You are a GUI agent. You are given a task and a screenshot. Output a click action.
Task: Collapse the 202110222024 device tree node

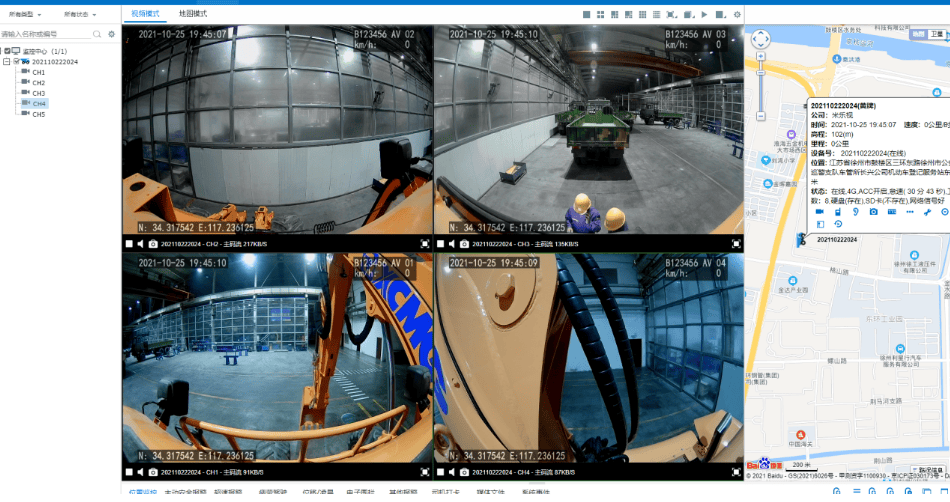(x=6, y=62)
